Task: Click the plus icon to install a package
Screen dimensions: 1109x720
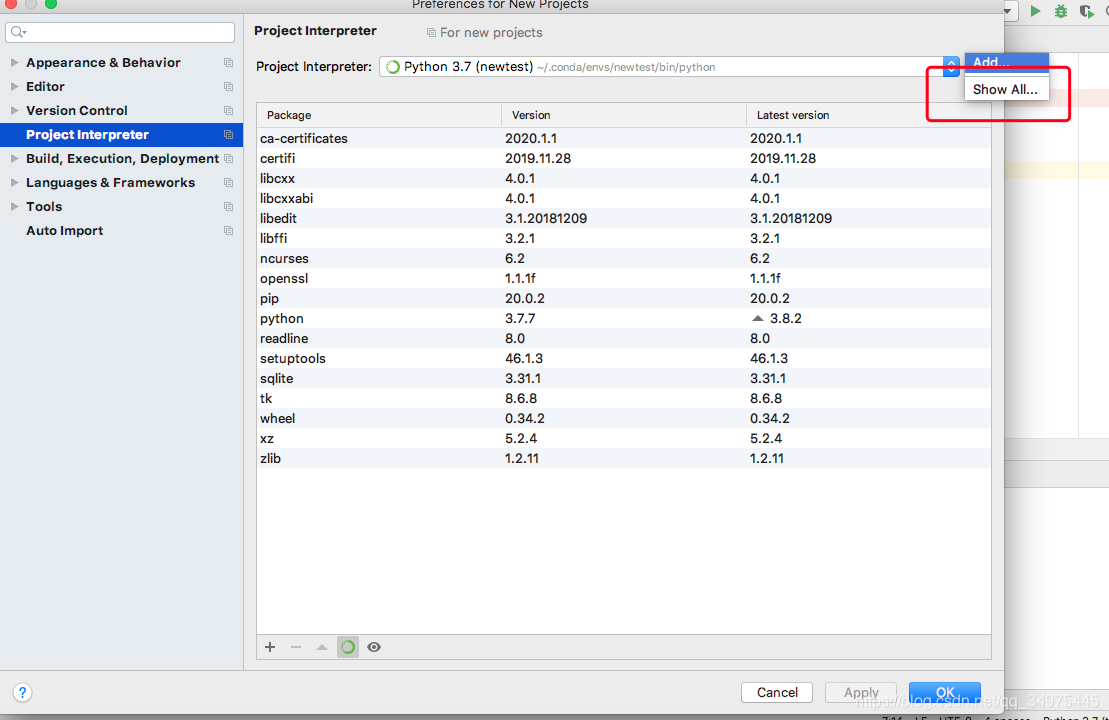Action: tap(269, 647)
